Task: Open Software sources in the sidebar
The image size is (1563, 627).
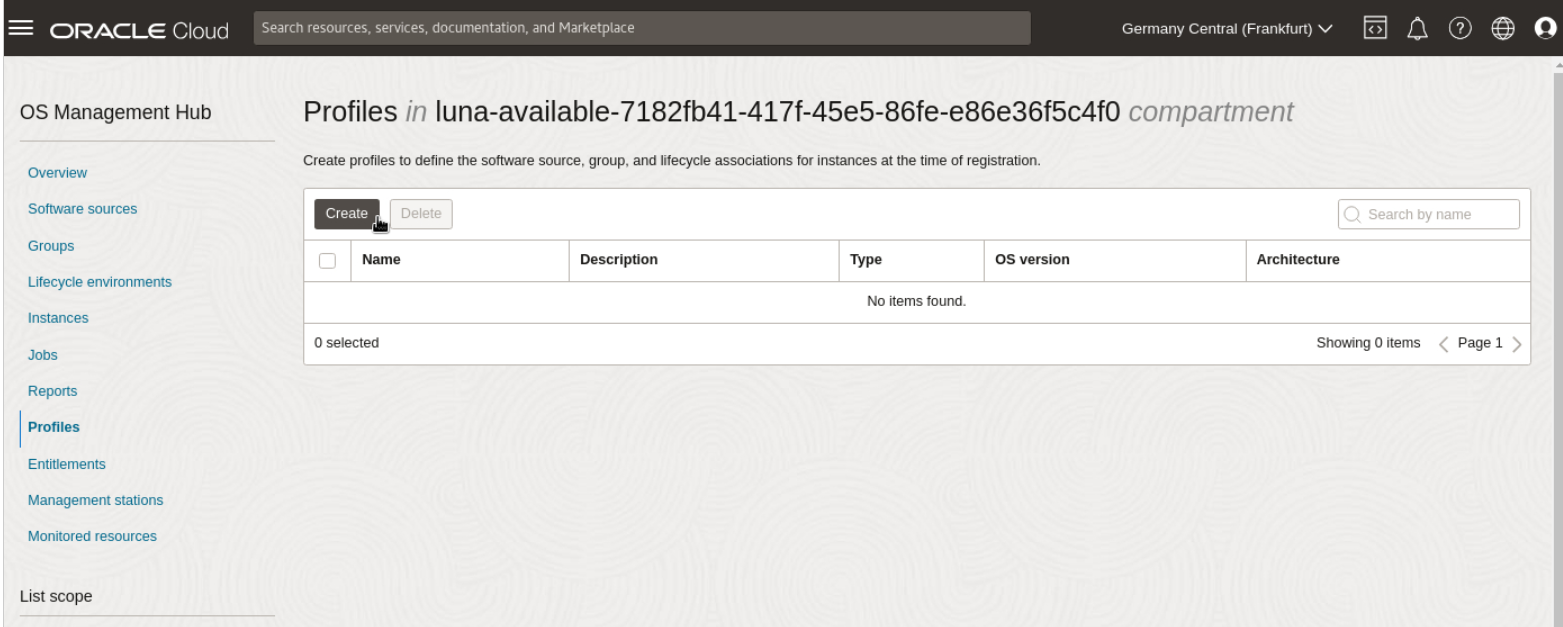Action: click(x=82, y=209)
